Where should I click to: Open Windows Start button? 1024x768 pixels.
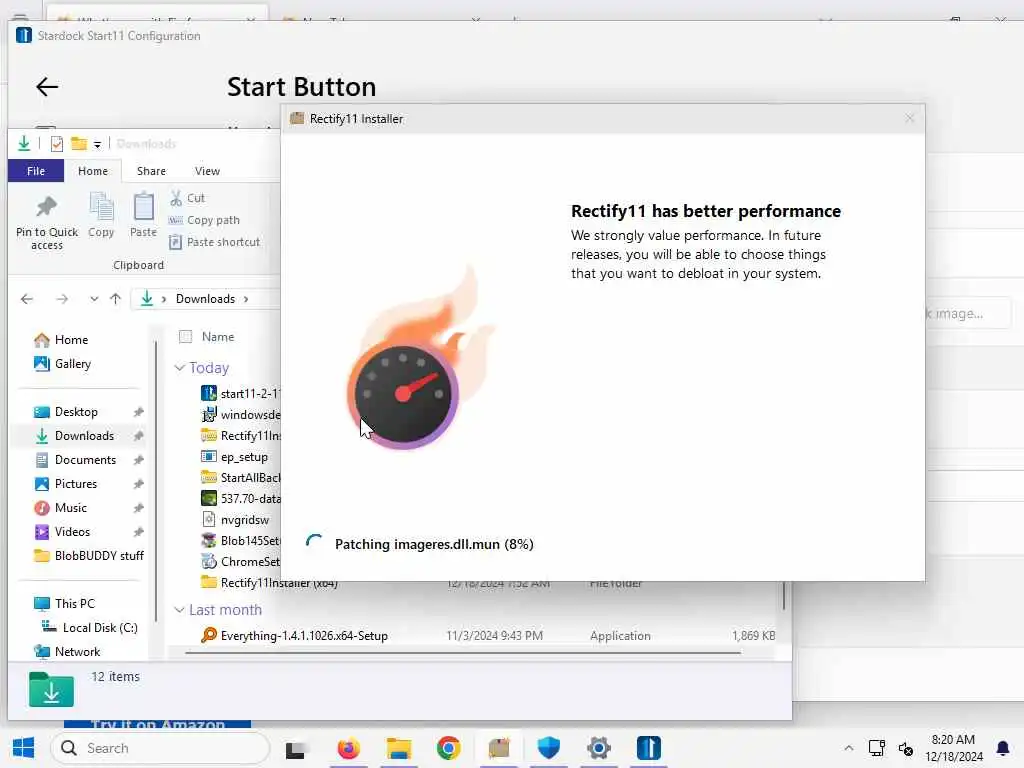(x=24, y=748)
